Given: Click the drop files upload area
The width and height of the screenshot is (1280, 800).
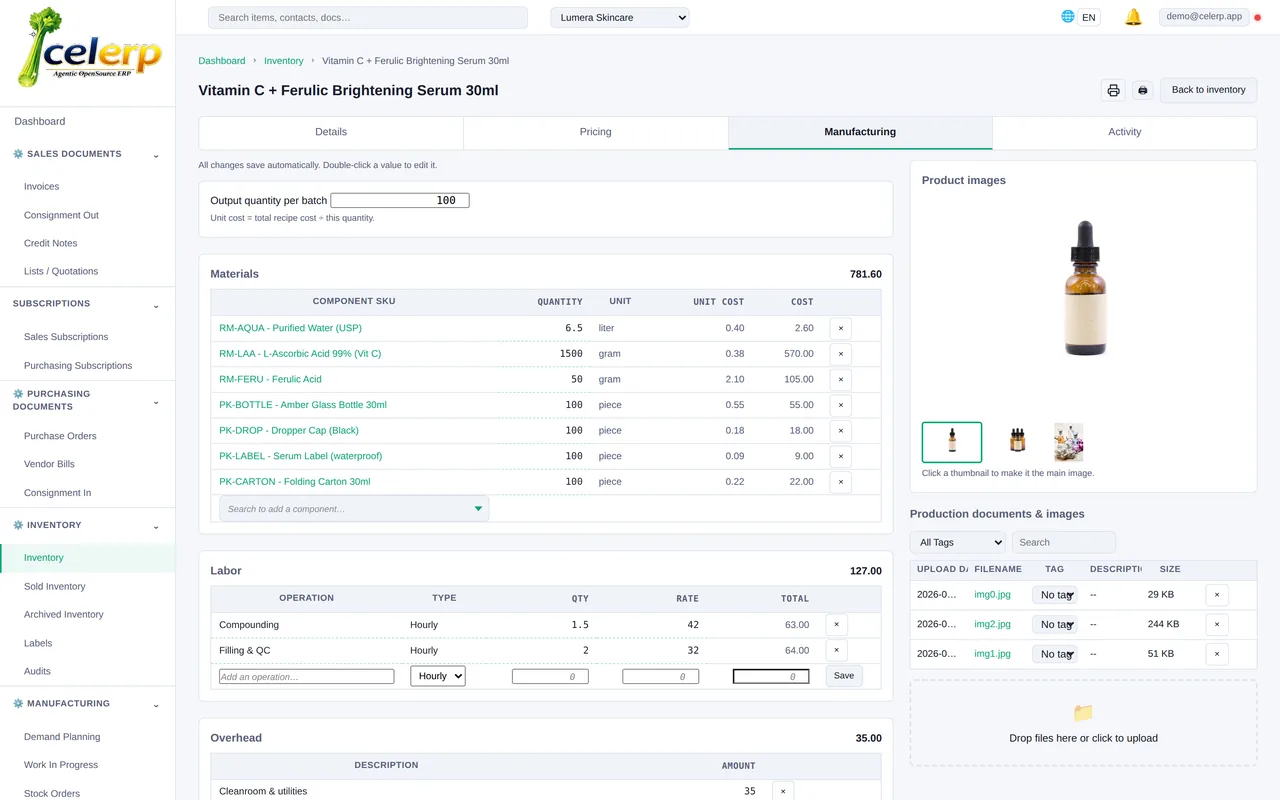Looking at the screenshot, I should pyautogui.click(x=1083, y=723).
